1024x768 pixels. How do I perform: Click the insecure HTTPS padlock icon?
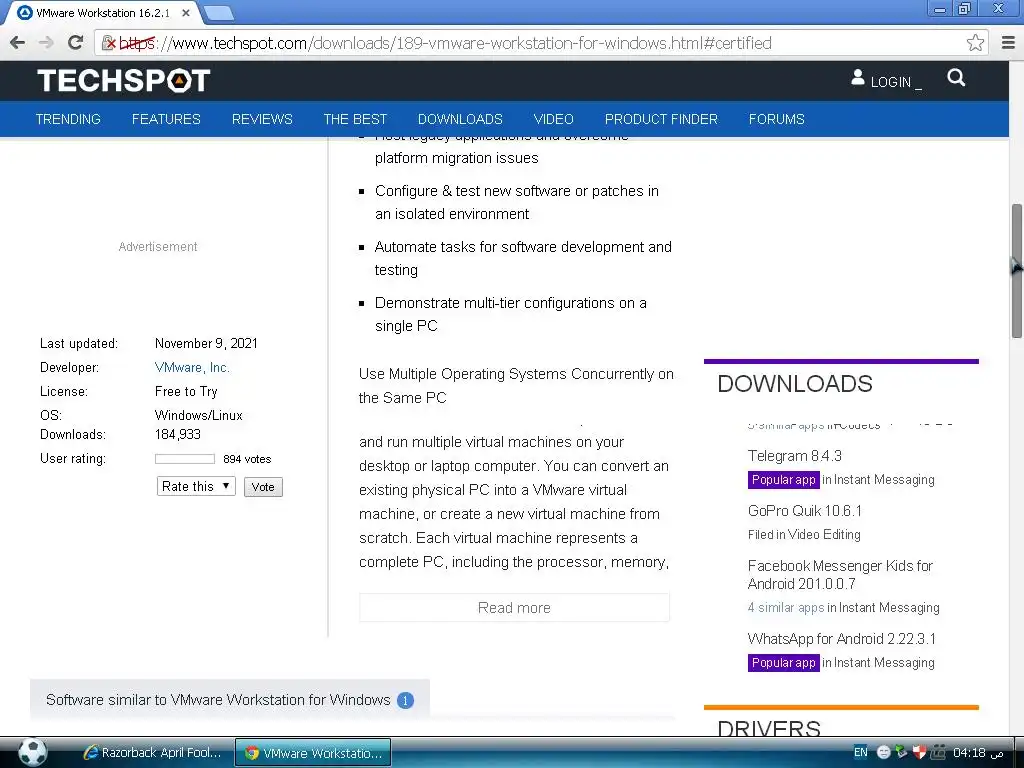pyautogui.click(x=108, y=43)
